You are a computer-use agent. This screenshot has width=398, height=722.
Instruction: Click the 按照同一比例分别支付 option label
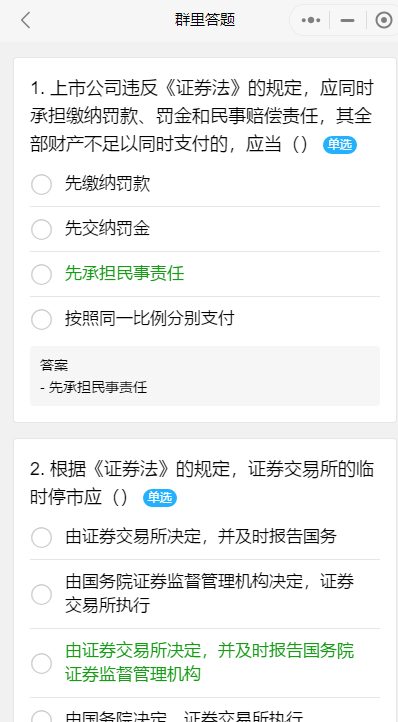[x=150, y=319]
